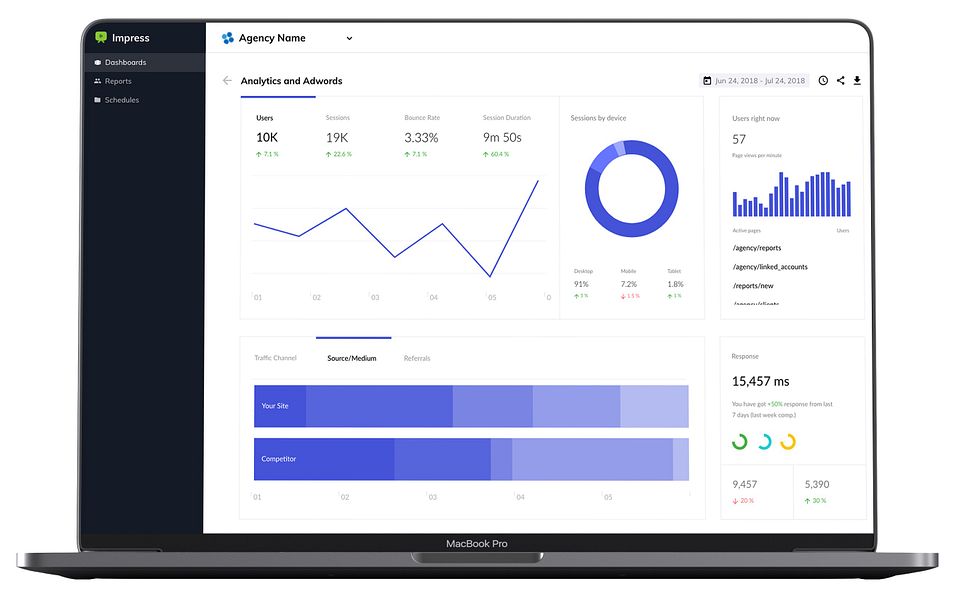Select the Users metric tab

tap(264, 118)
